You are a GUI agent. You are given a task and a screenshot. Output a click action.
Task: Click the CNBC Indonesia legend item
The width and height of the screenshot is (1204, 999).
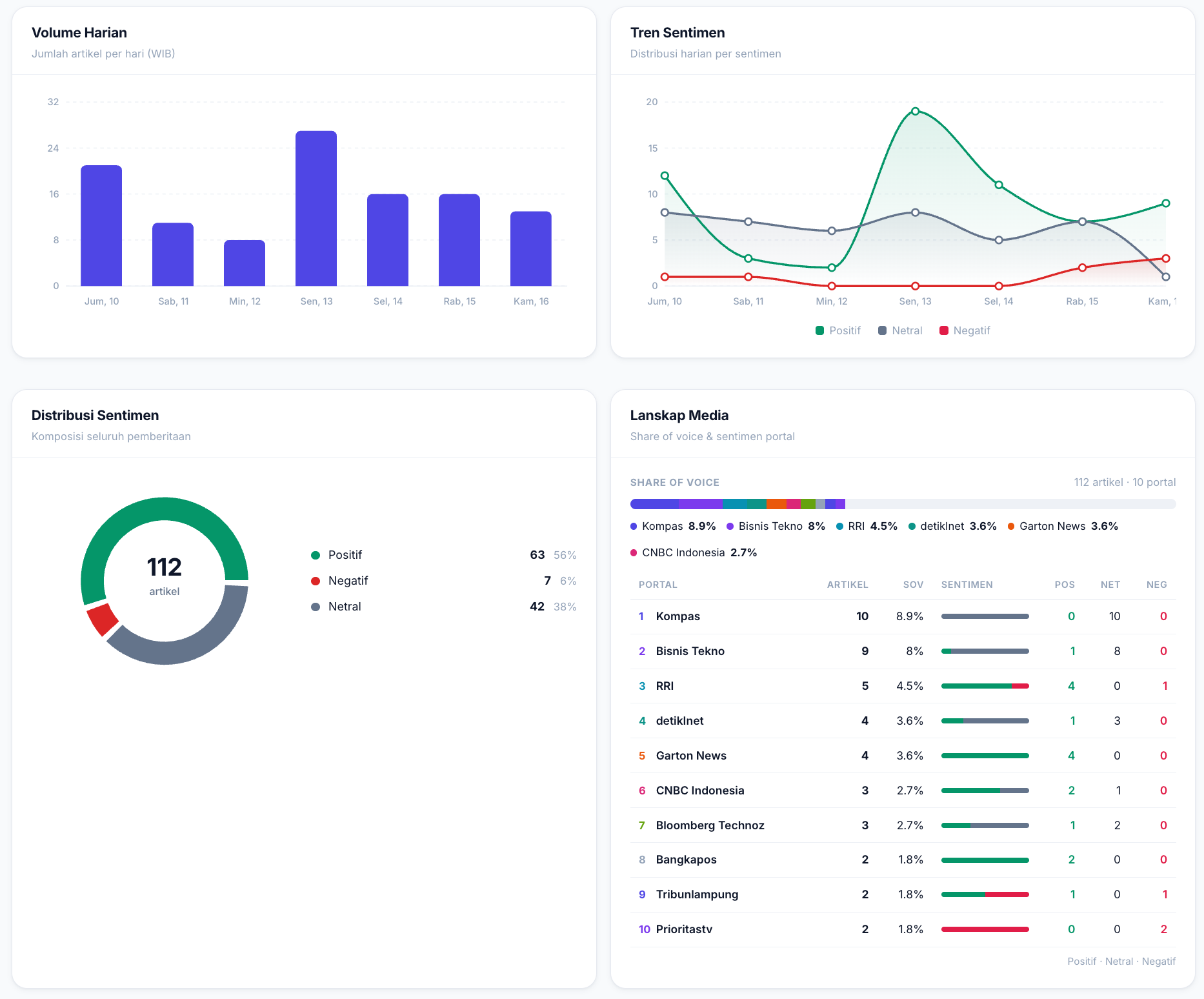[x=694, y=552]
